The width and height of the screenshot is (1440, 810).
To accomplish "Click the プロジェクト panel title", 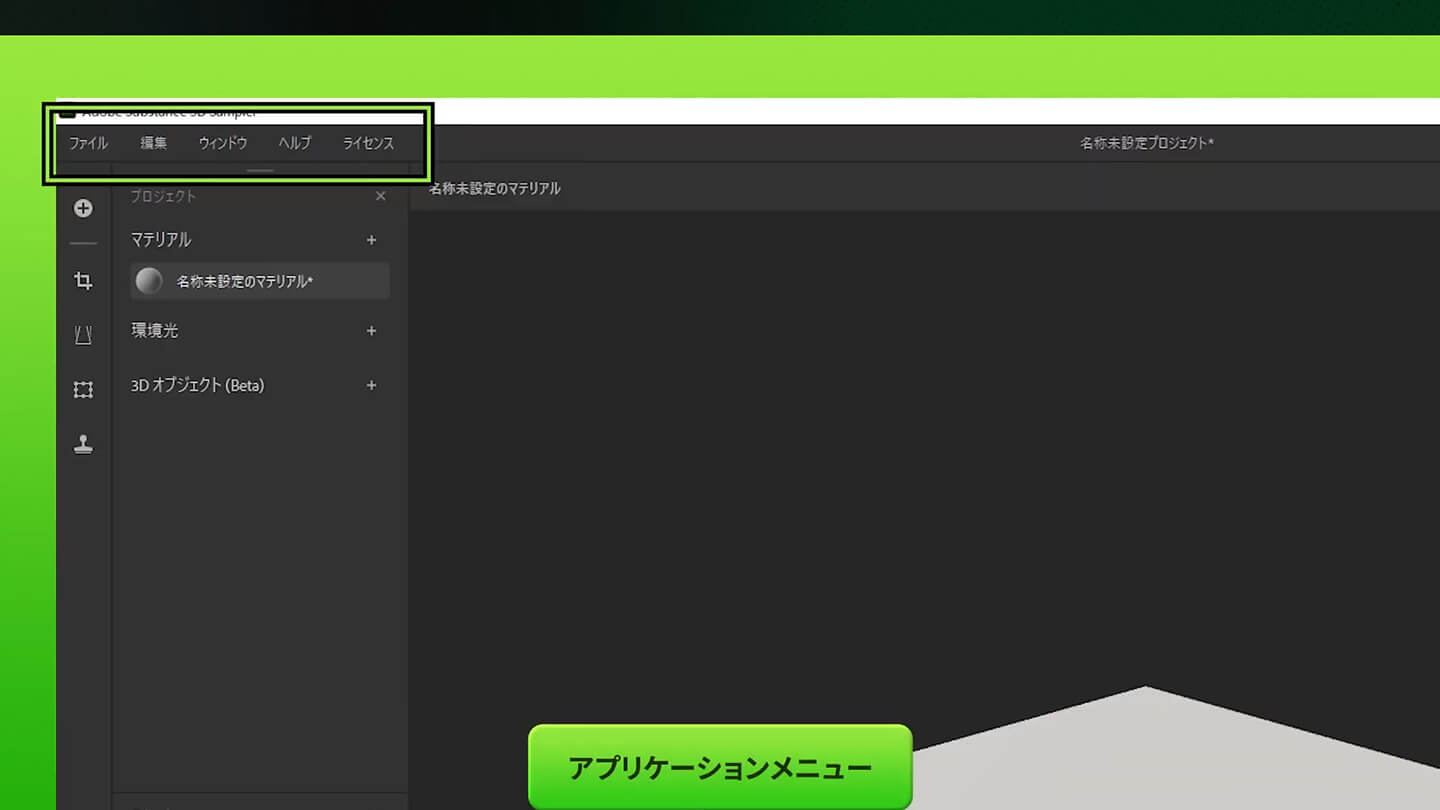I will pos(163,196).
